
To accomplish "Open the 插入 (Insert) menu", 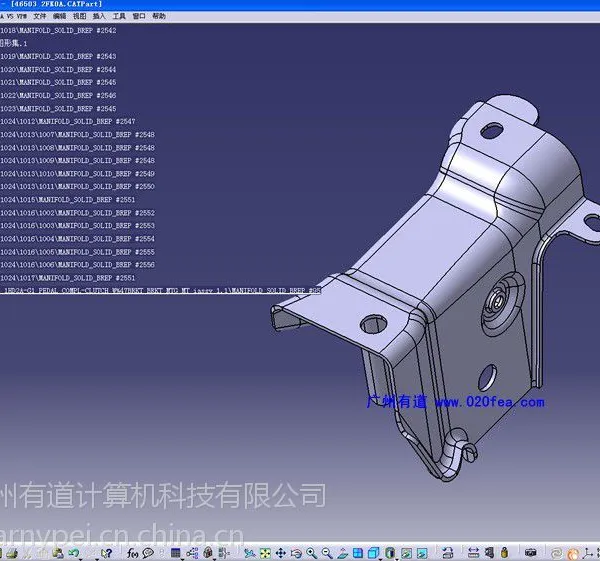I will click(x=99, y=16).
